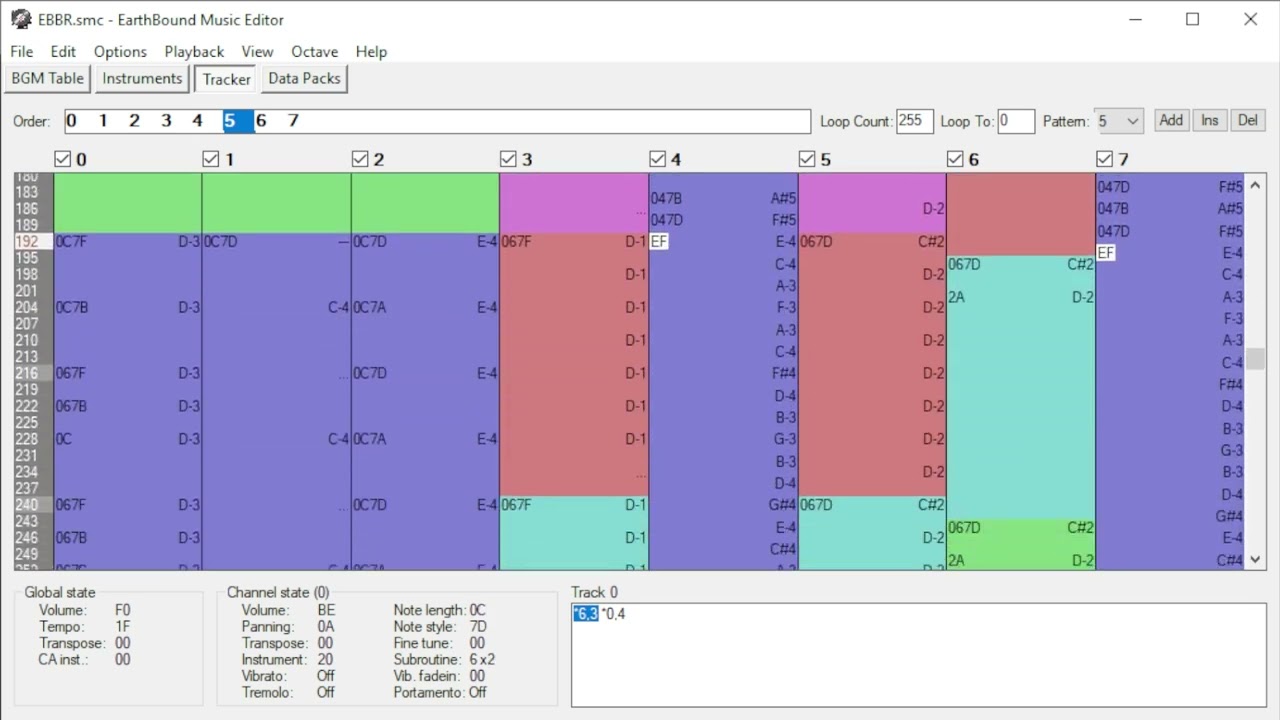Select order entry 1
Screen dimensions: 1280x720
[103, 121]
